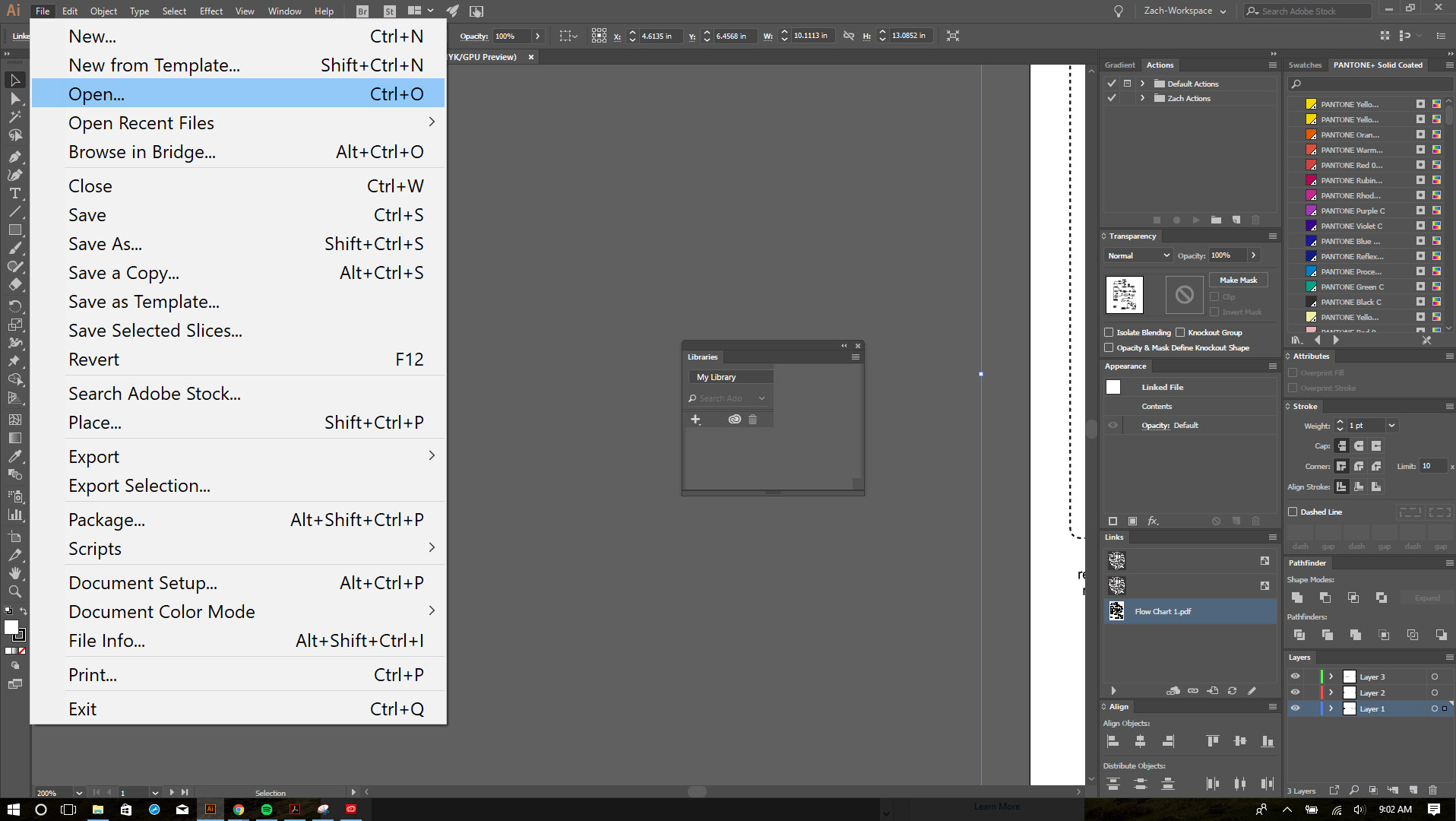Select the PANTONE Purple C swatch
The width and height of the screenshot is (1456, 821).
point(1353,211)
